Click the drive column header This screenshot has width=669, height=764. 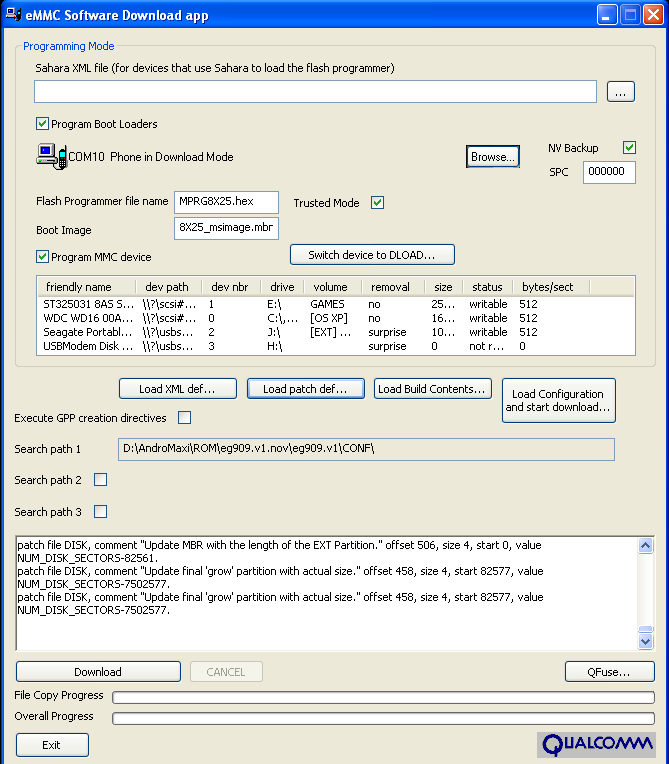click(283, 287)
